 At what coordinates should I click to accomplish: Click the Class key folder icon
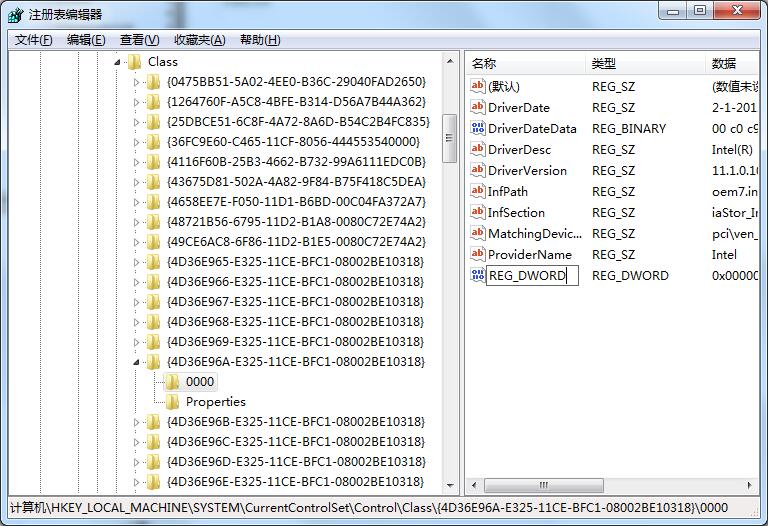pyautogui.click(x=135, y=61)
